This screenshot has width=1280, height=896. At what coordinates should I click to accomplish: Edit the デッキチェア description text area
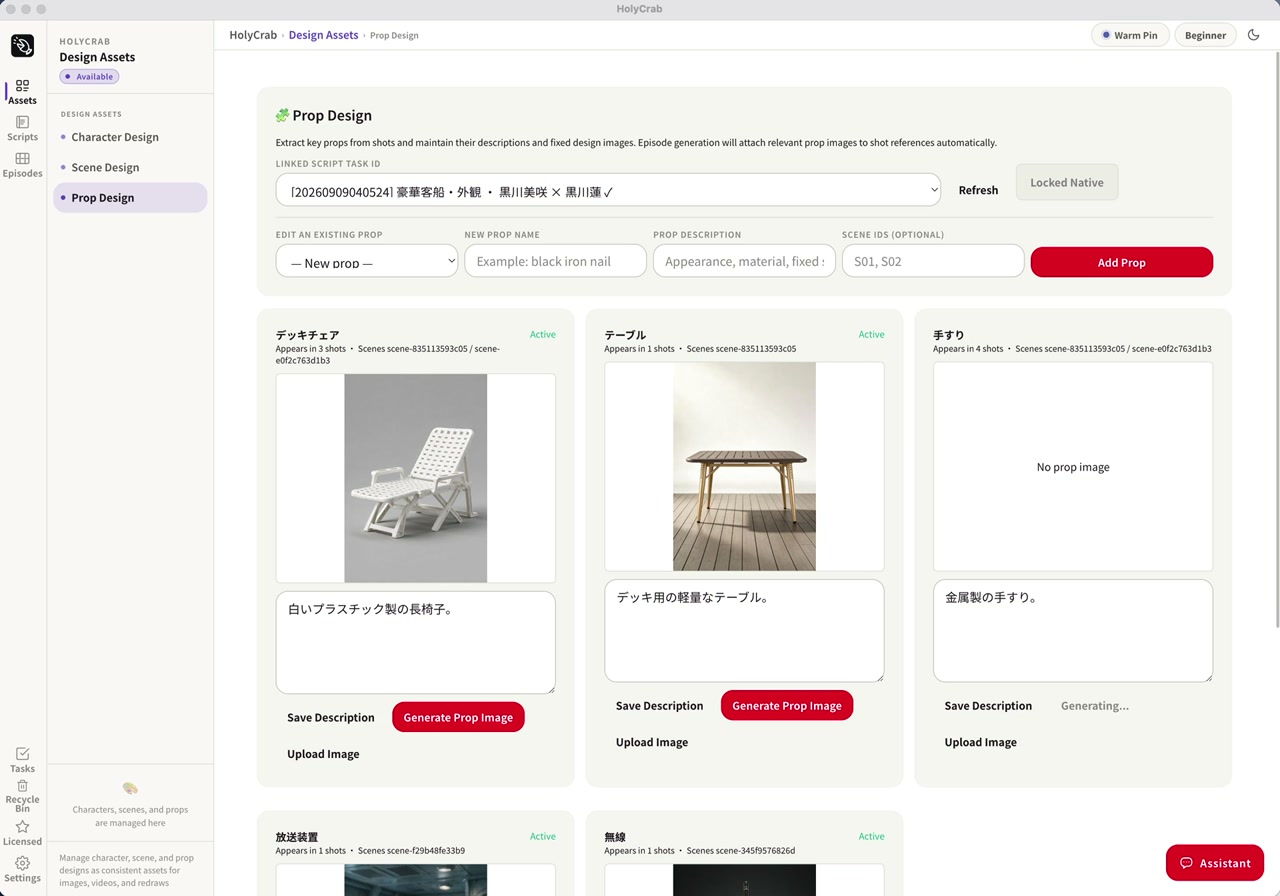click(416, 642)
